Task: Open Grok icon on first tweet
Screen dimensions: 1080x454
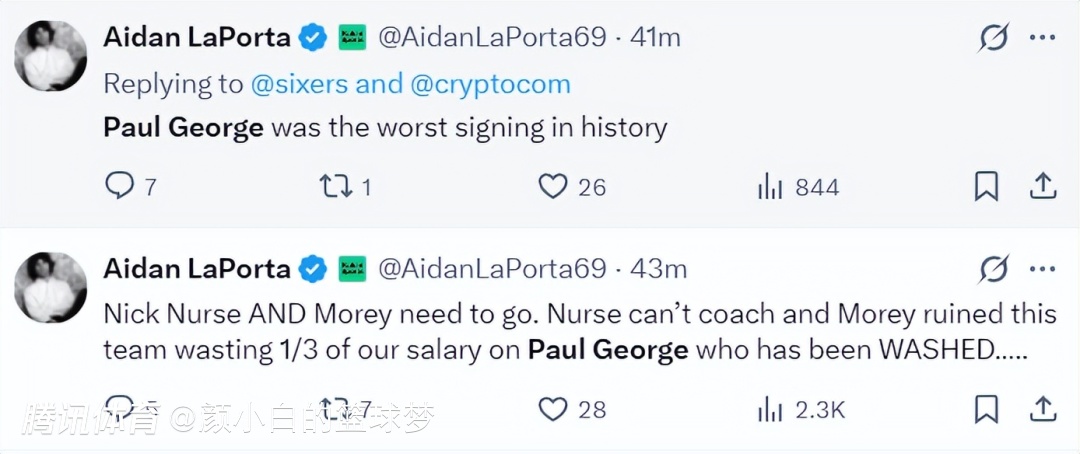Action: coord(993,39)
